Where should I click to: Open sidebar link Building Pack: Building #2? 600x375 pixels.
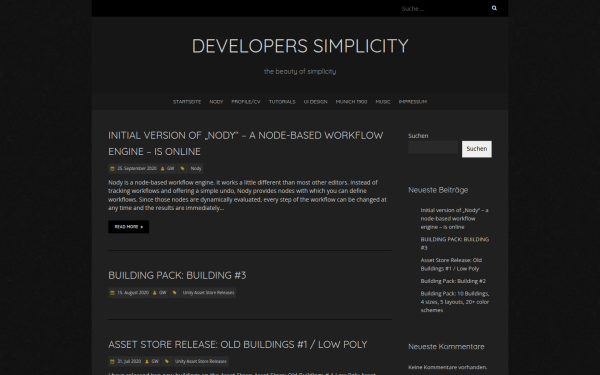453,281
